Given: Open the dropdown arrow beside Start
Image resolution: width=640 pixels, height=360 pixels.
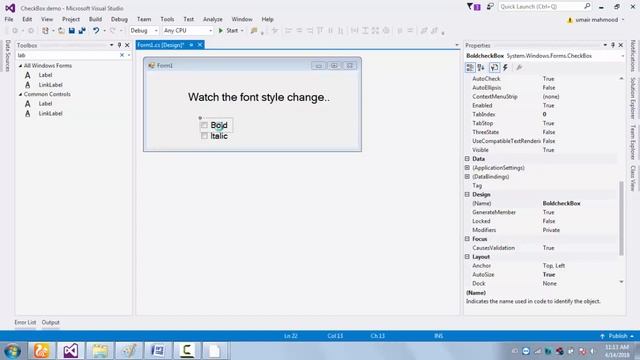Looking at the screenshot, I should (x=242, y=31).
